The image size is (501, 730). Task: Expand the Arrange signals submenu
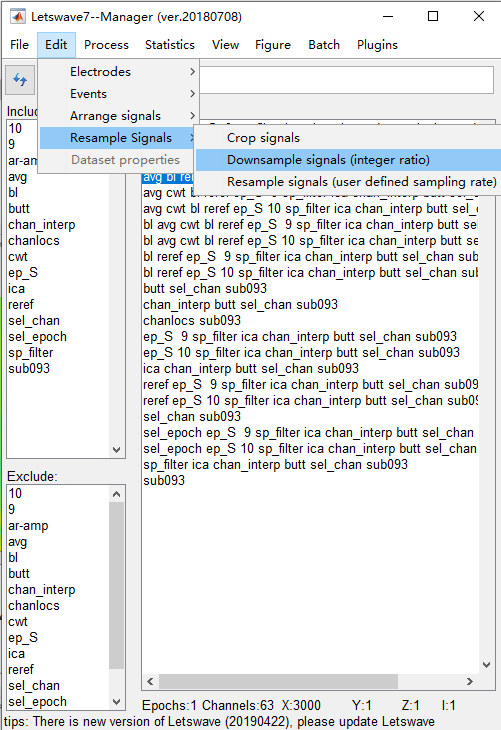coord(119,115)
